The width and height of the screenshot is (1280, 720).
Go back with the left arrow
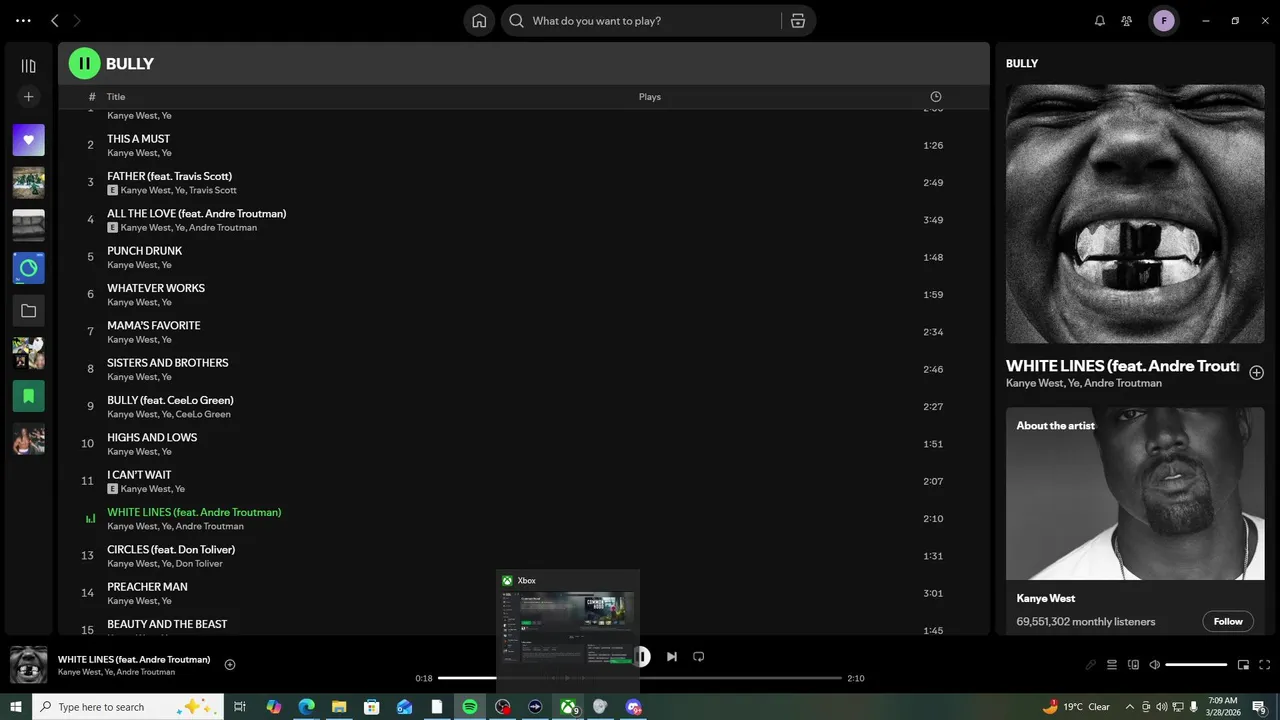coord(55,20)
